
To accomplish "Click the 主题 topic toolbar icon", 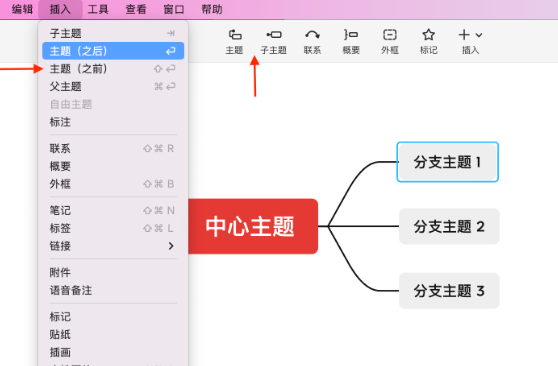I will [x=235, y=41].
